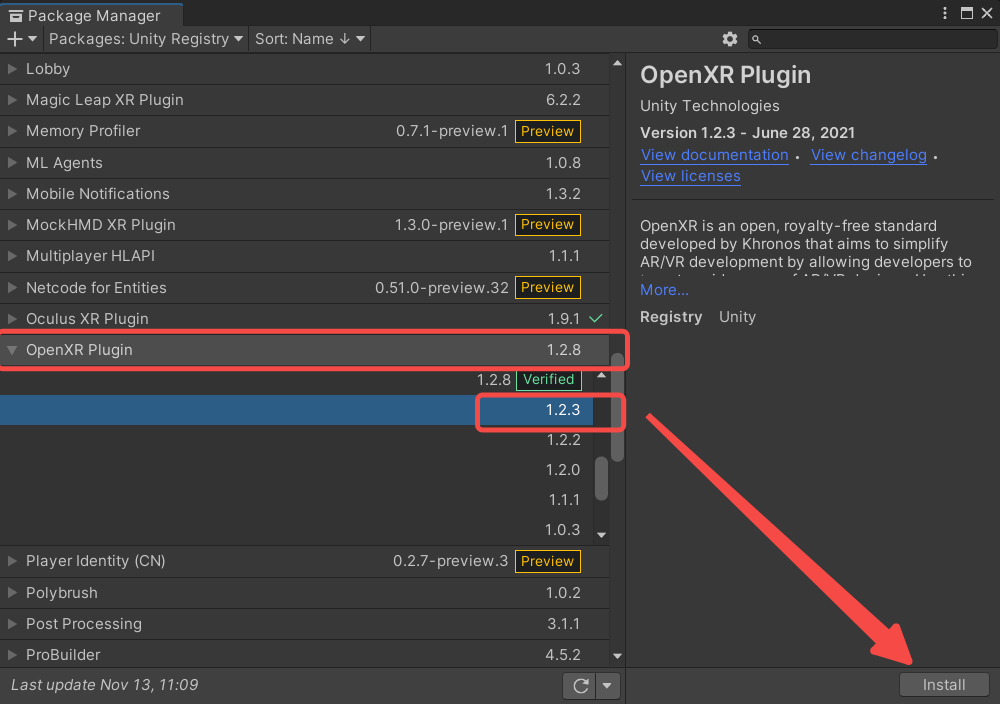
Task: Select OpenXR version 1.2.0
Action: [x=297, y=470]
